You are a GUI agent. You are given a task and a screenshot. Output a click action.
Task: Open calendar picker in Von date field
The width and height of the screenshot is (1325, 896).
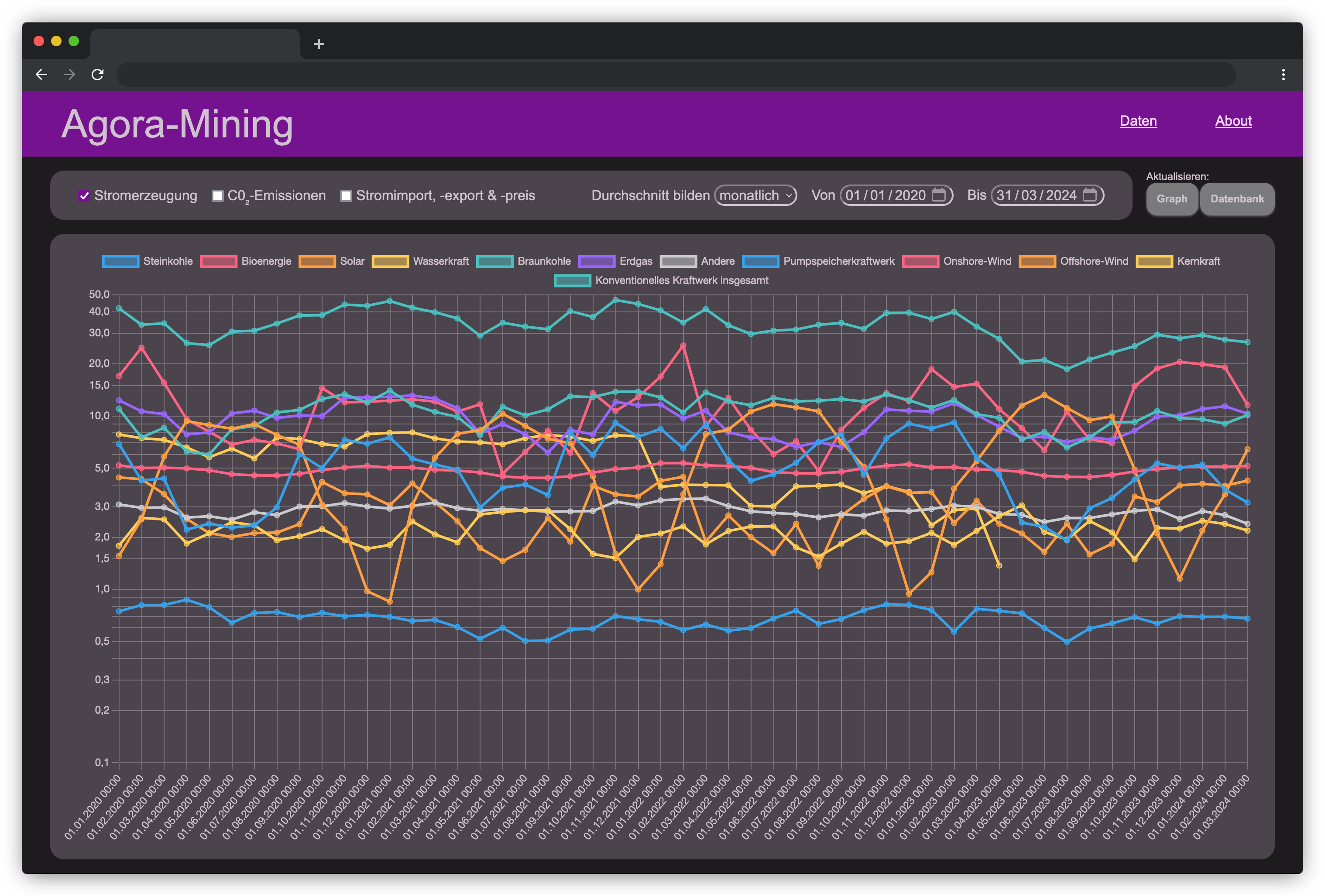[x=938, y=195]
